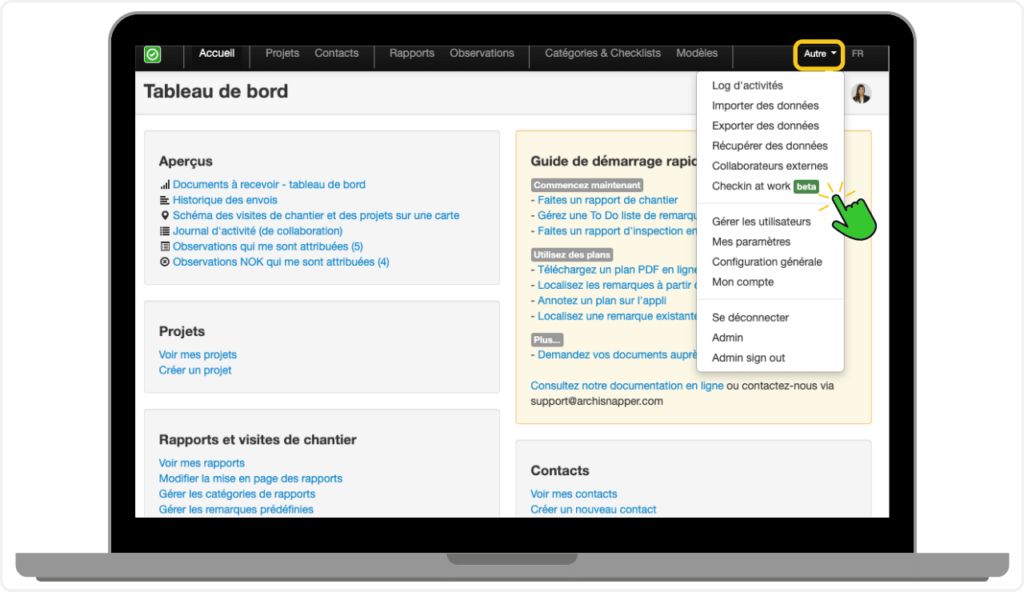Click Gérer les remarques prédéfinies

[x=236, y=510]
